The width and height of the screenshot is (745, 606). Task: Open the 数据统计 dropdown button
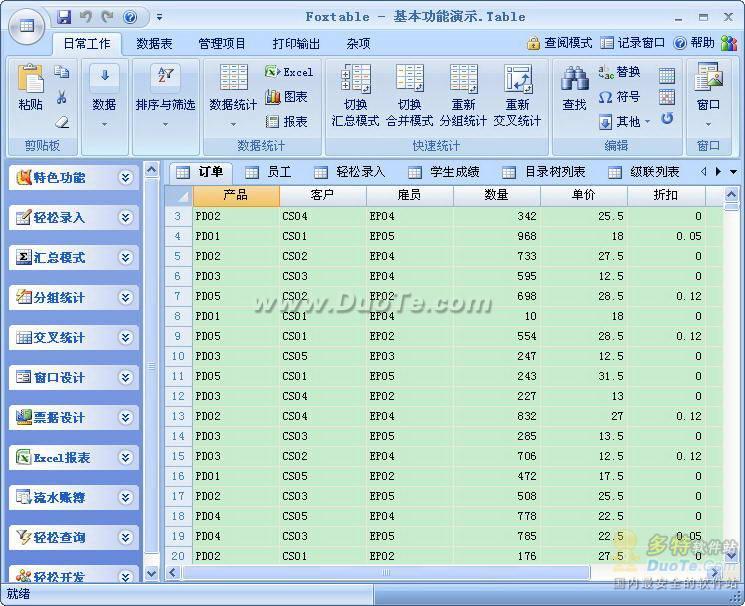[233, 96]
